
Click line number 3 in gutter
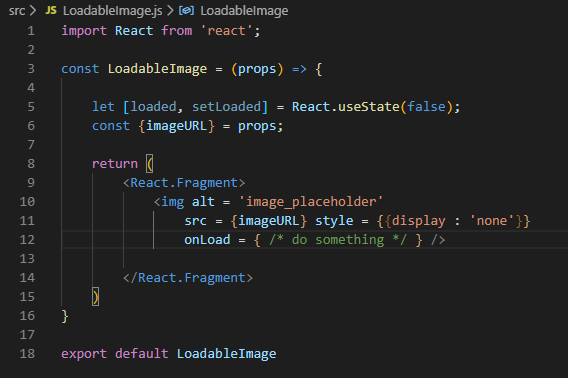tap(31, 69)
